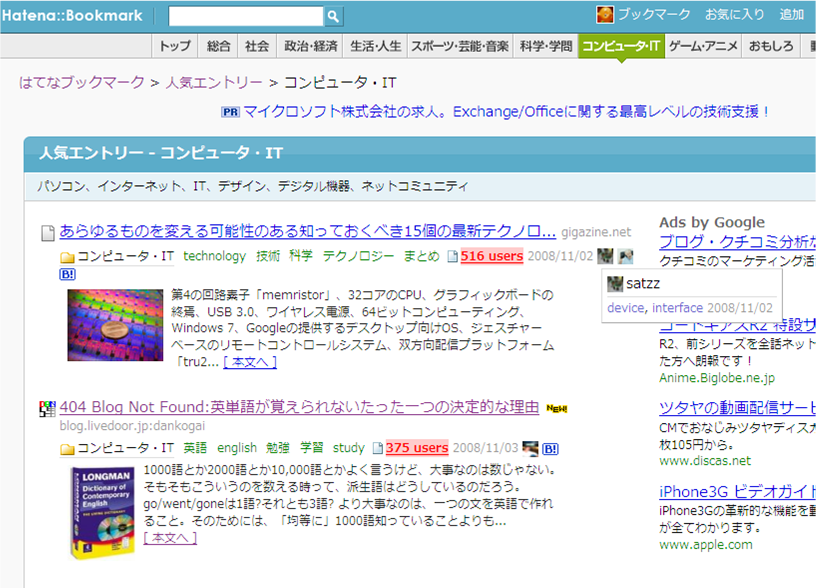This screenshot has width=816, height=588.
Task: Click folder icon in the 375 users row
Action: click(x=68, y=449)
